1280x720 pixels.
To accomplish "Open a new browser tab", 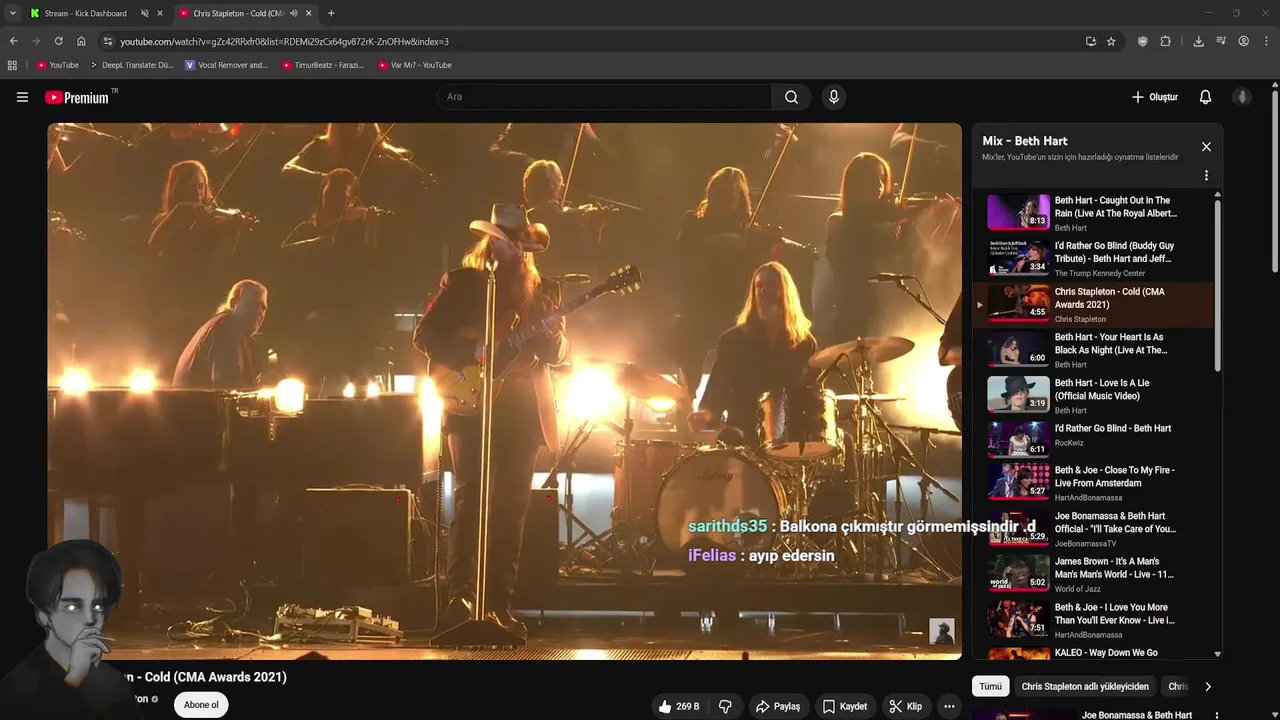I will [331, 13].
